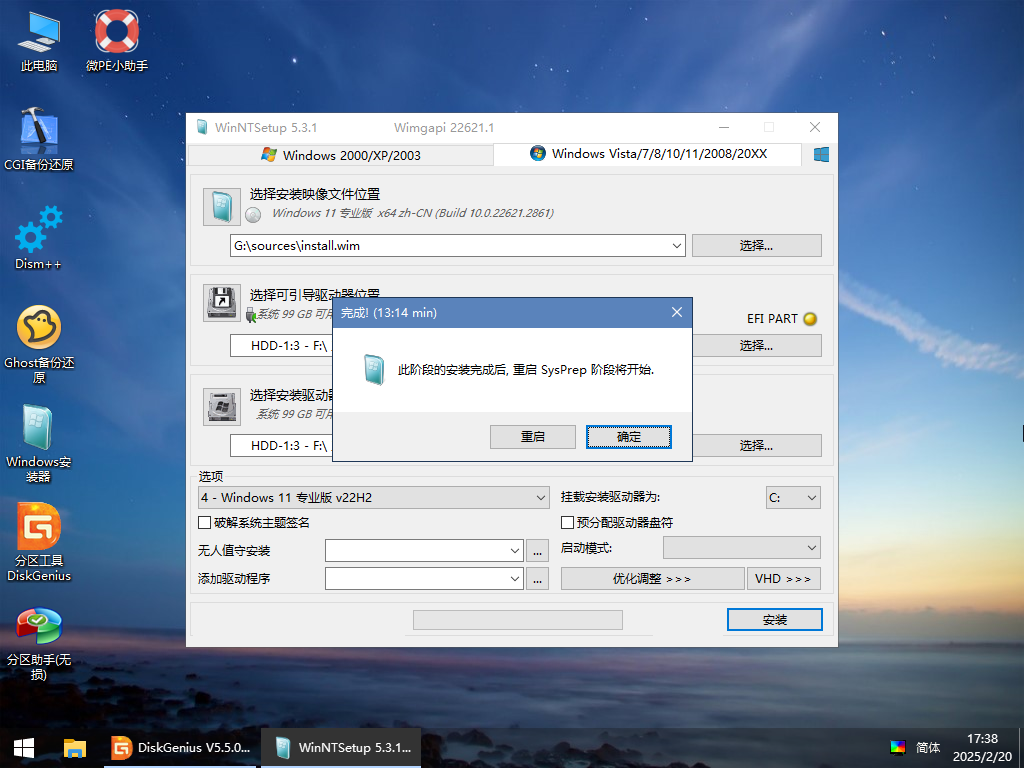Viewport: 1024px width, 768px height.
Task: Expand the 无人值守安装 combo box
Action: click(x=515, y=551)
